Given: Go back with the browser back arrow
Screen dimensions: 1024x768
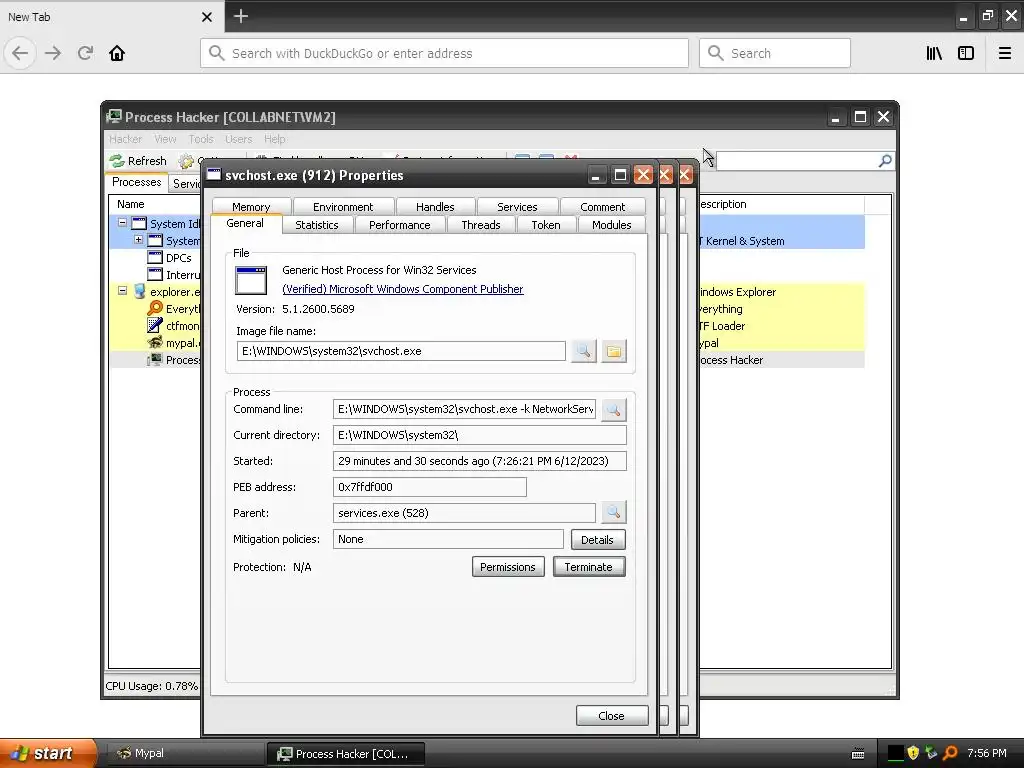Looking at the screenshot, I should point(20,53).
